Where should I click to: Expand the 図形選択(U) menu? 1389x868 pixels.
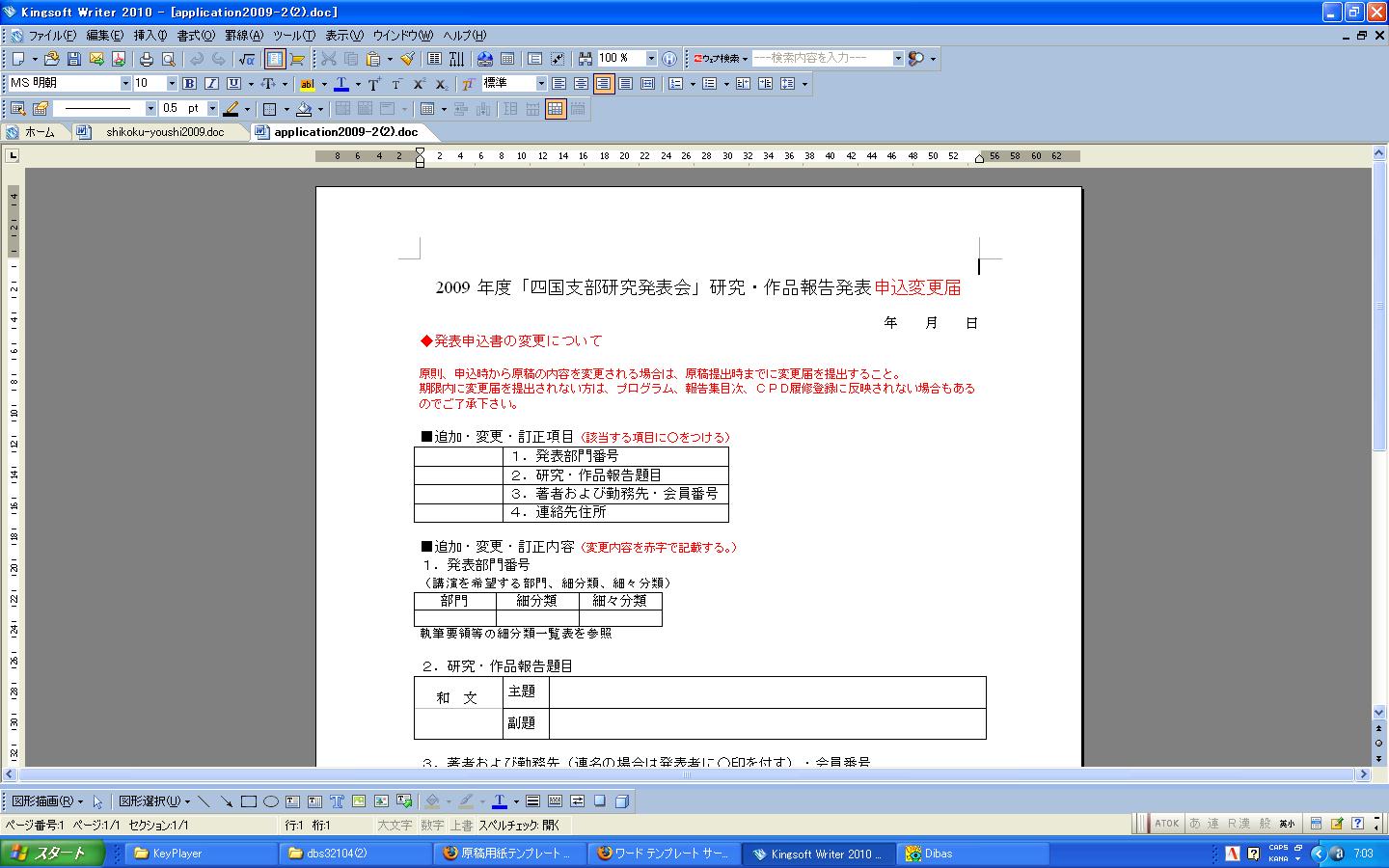[152, 801]
